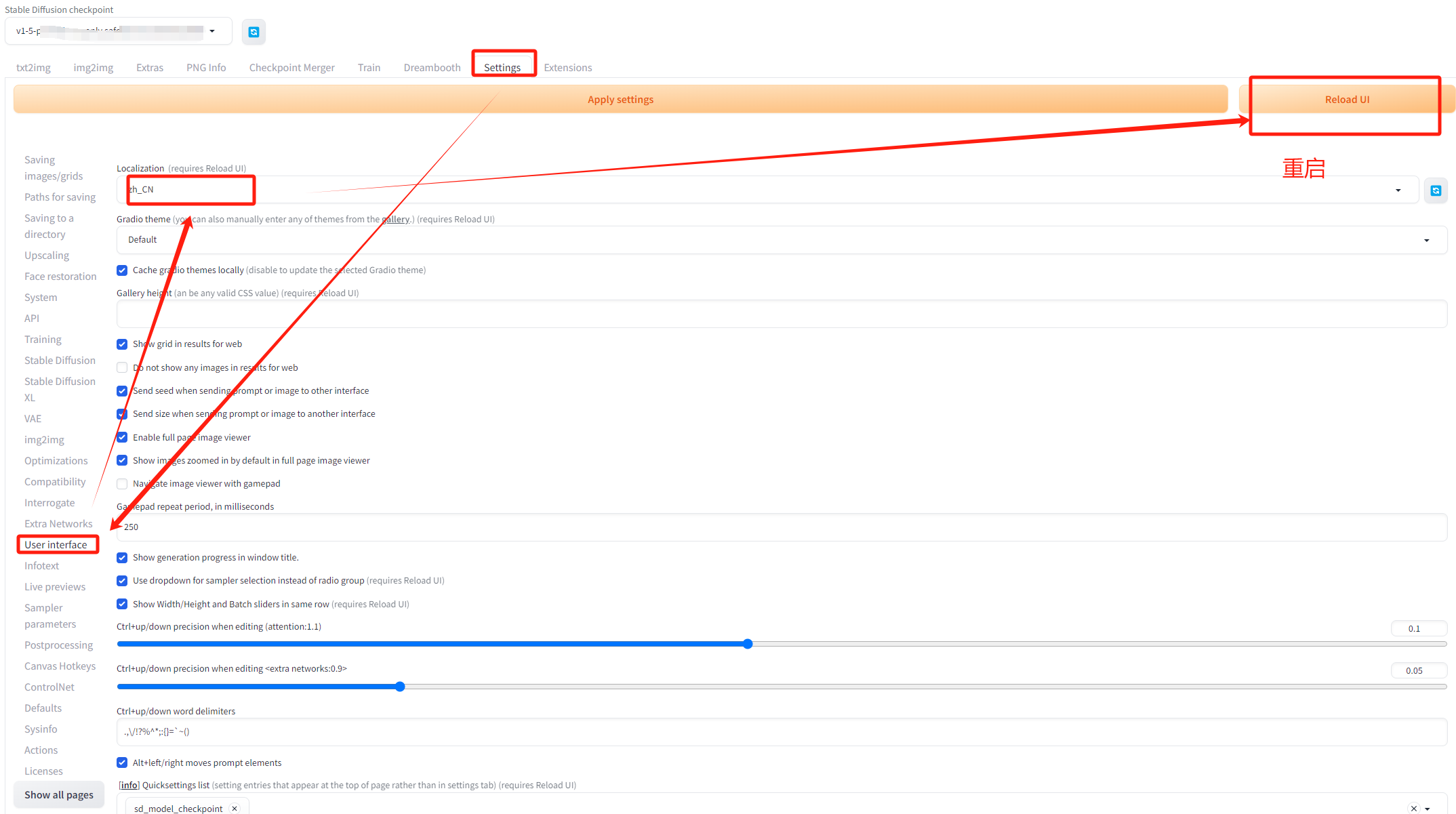
Task: Switch to the Extensions tab
Action: (567, 68)
